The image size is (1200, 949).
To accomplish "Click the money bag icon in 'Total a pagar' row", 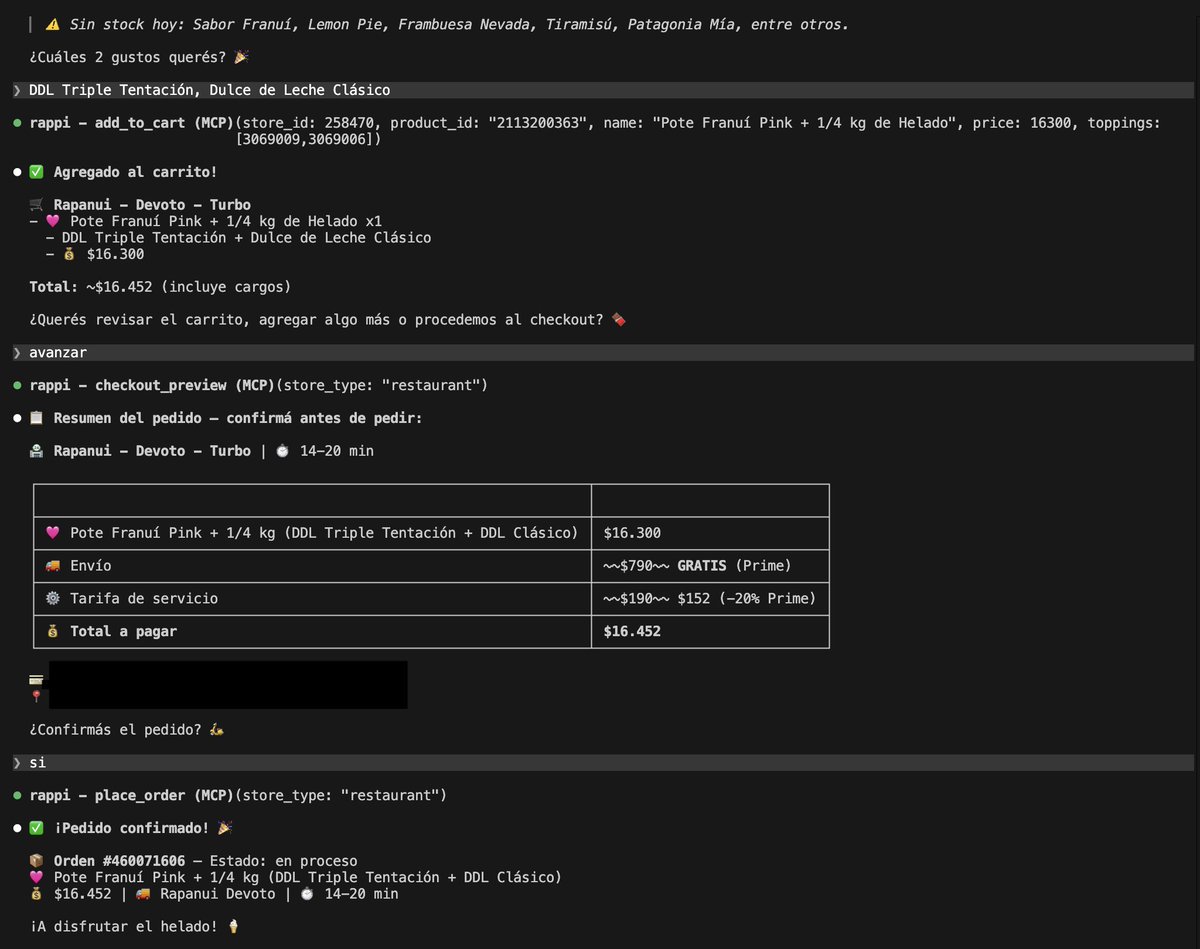I will coord(53,631).
